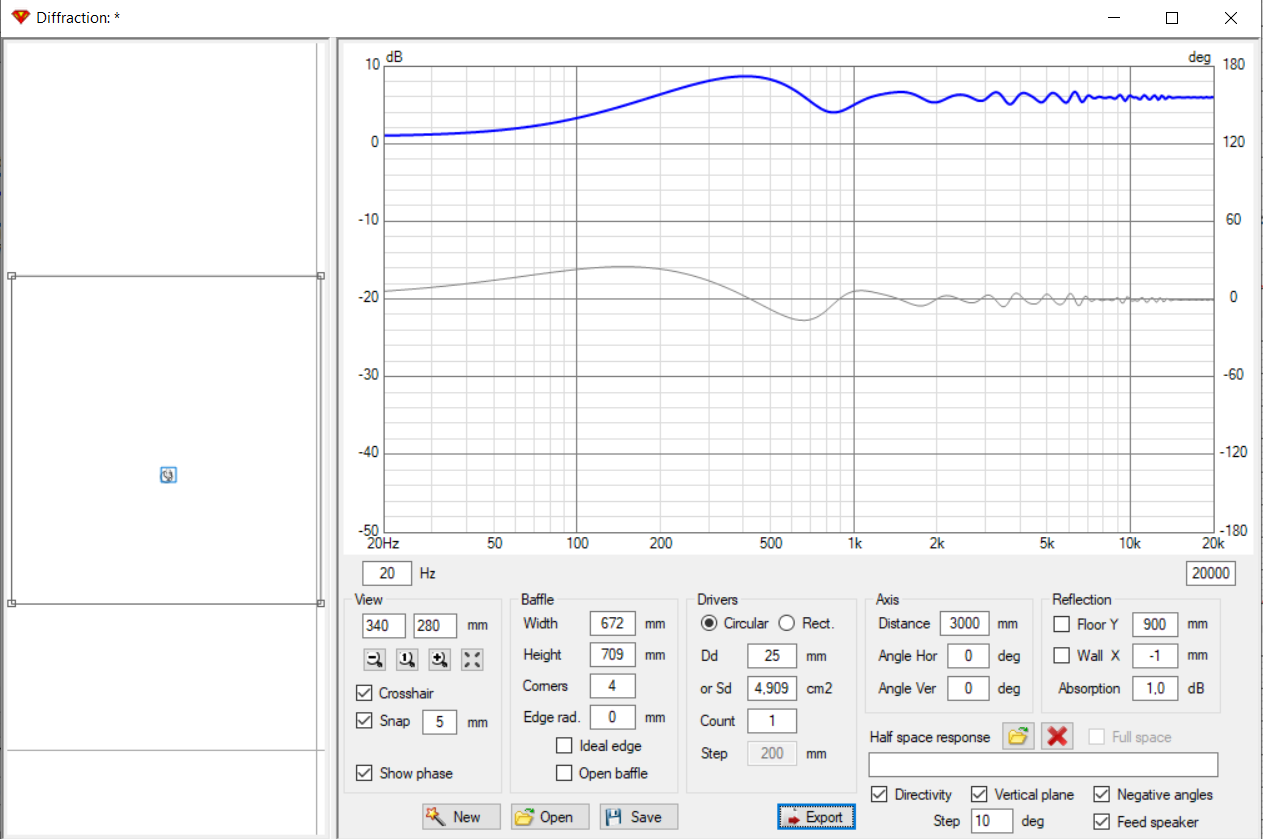The width and height of the screenshot is (1263, 839).
Task: Click the top-left baffle corner handle
Action: click(11, 276)
